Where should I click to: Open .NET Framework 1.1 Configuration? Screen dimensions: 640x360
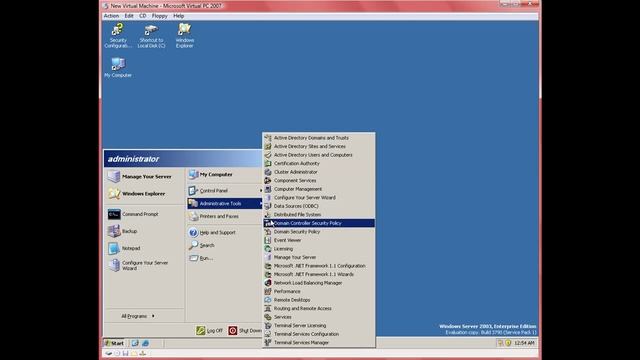tap(319, 266)
